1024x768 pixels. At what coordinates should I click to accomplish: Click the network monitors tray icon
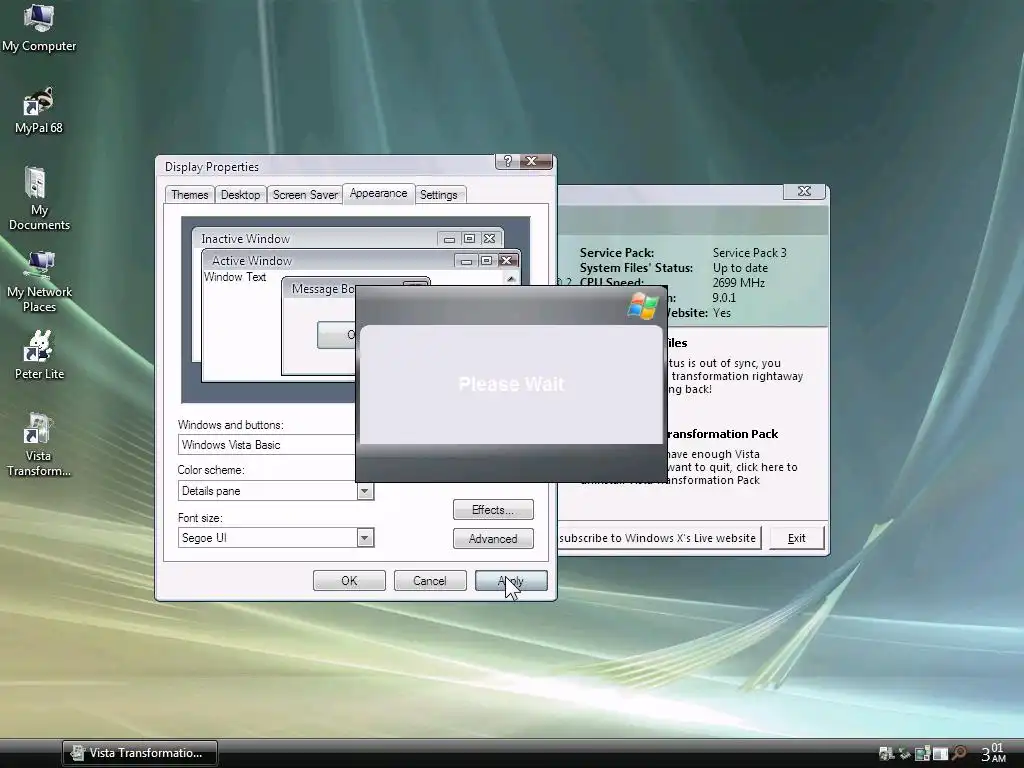tap(922, 754)
